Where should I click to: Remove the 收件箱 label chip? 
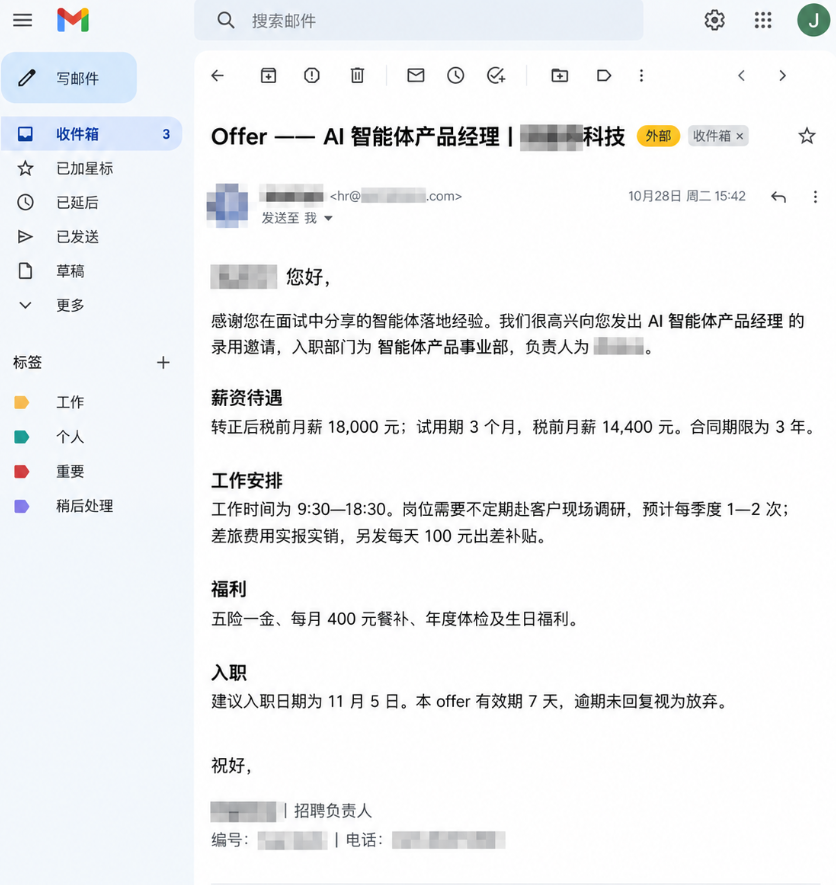coord(739,136)
